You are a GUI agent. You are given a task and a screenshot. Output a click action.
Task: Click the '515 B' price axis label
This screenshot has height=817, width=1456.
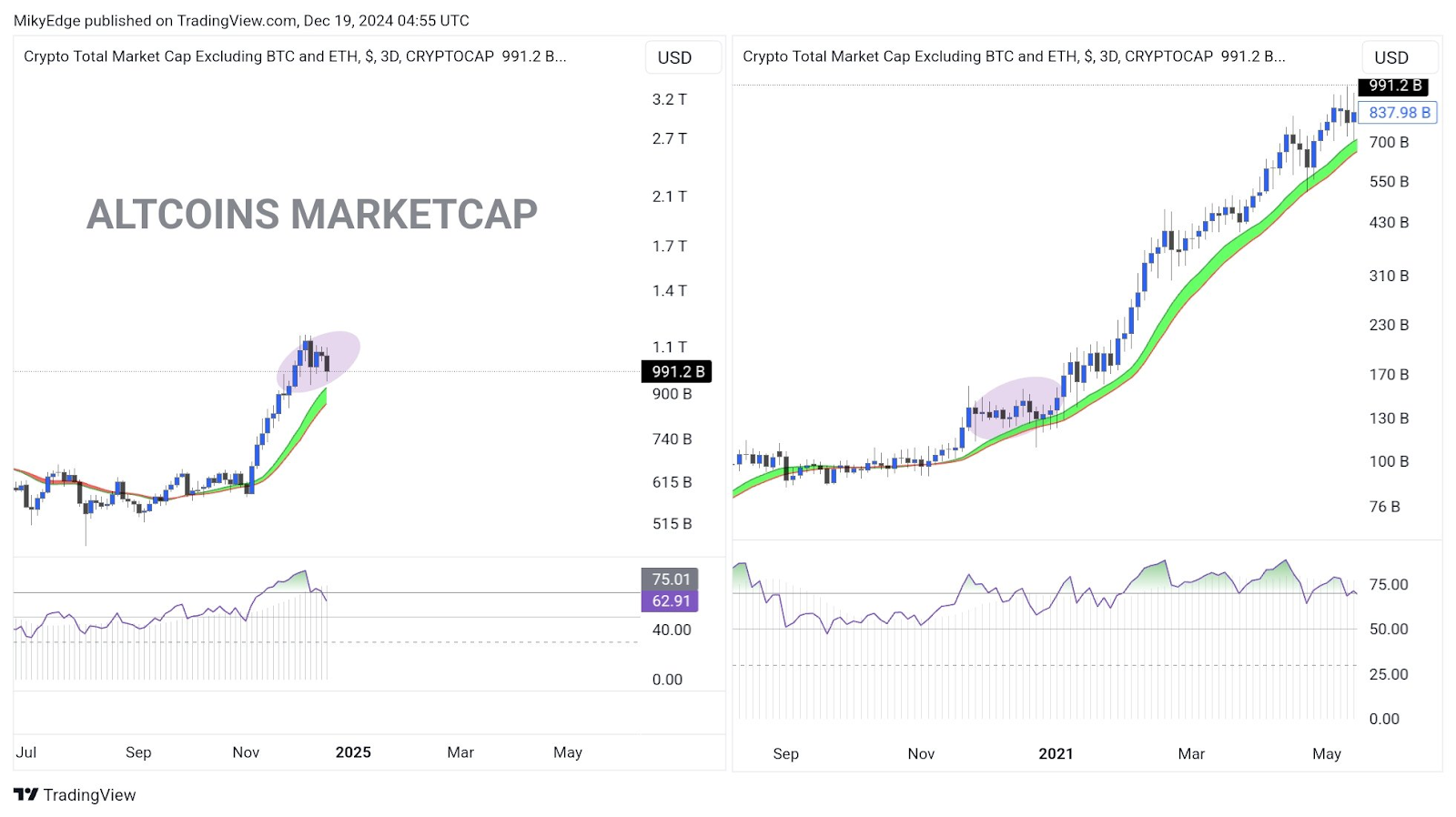pyautogui.click(x=672, y=524)
